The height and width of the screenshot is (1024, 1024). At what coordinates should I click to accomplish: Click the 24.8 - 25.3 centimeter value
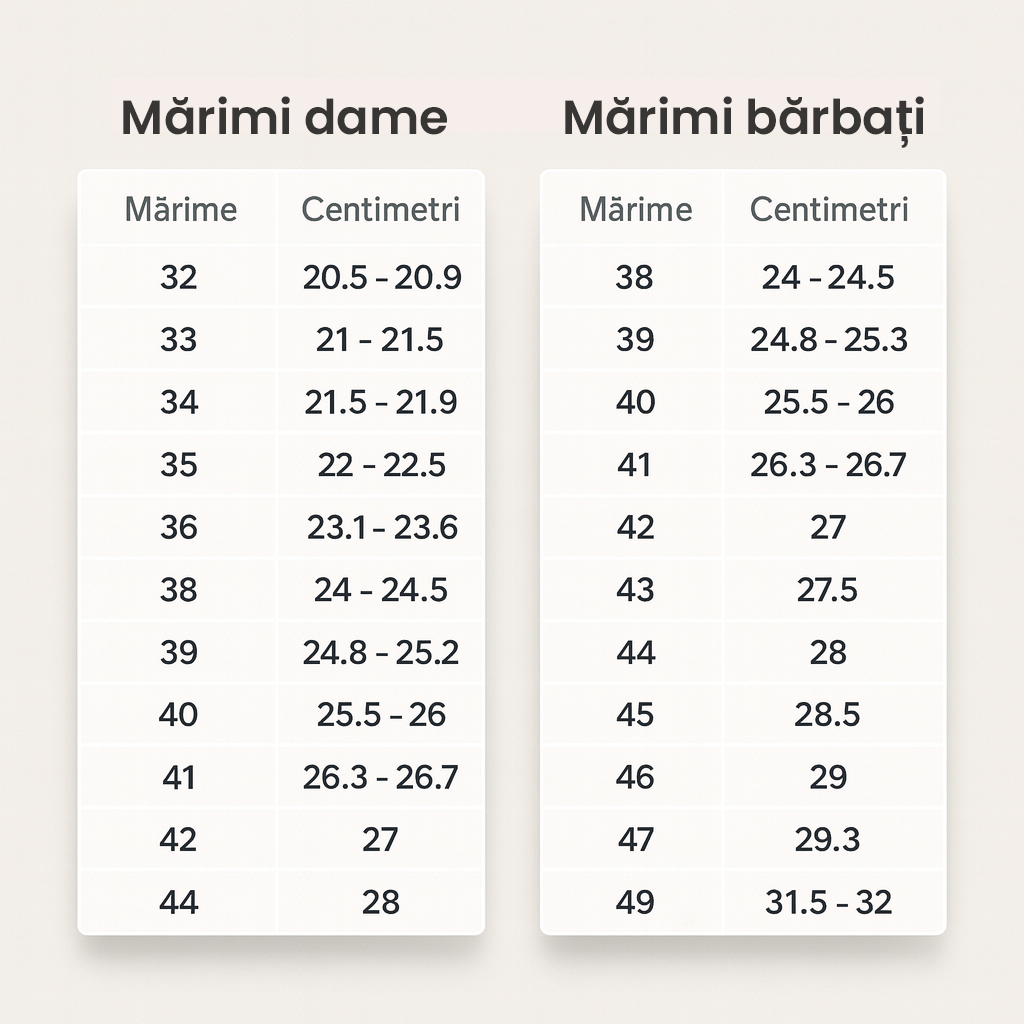point(829,340)
